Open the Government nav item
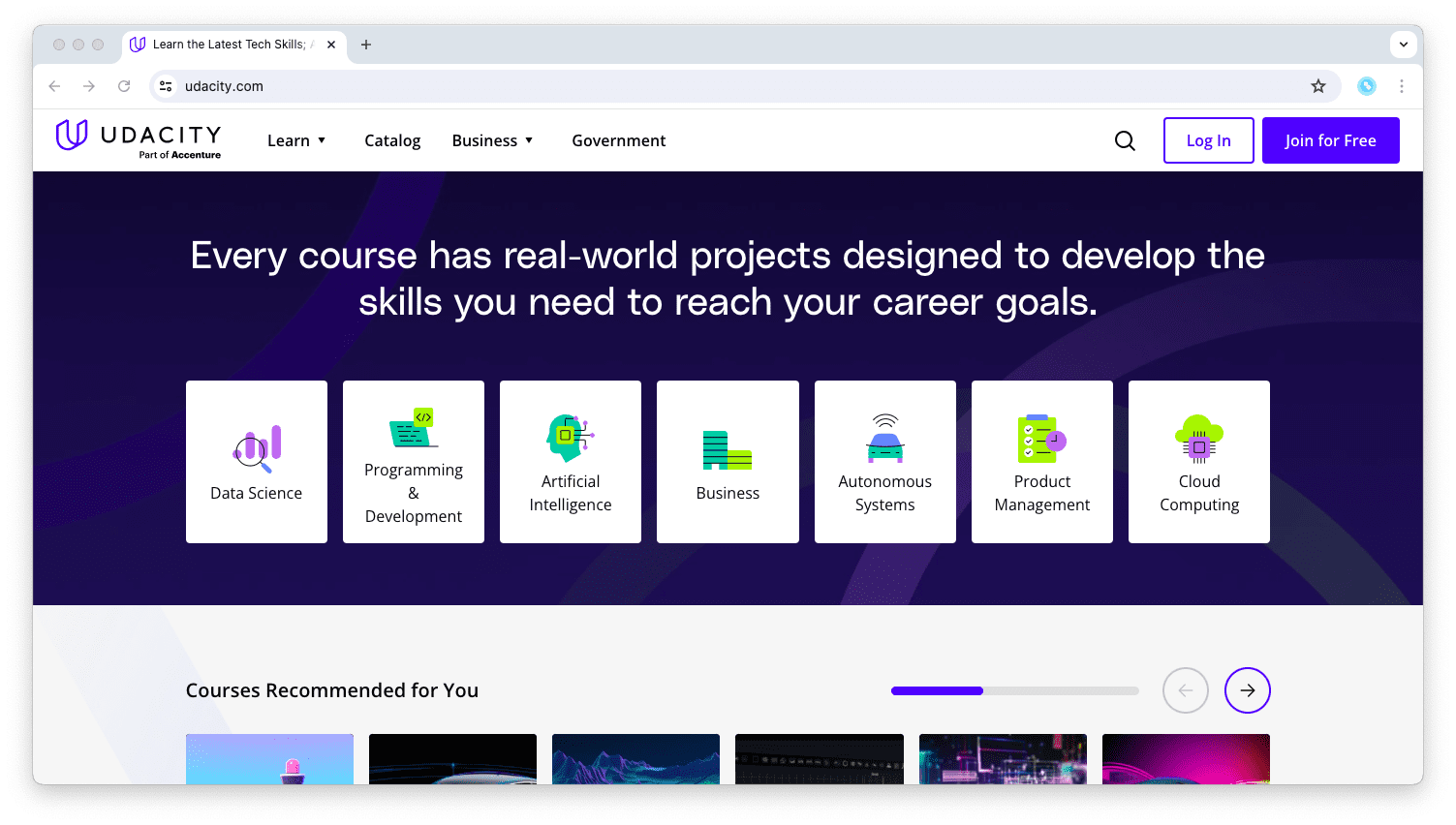Image resolution: width=1456 pixels, height=825 pixels. [x=618, y=140]
